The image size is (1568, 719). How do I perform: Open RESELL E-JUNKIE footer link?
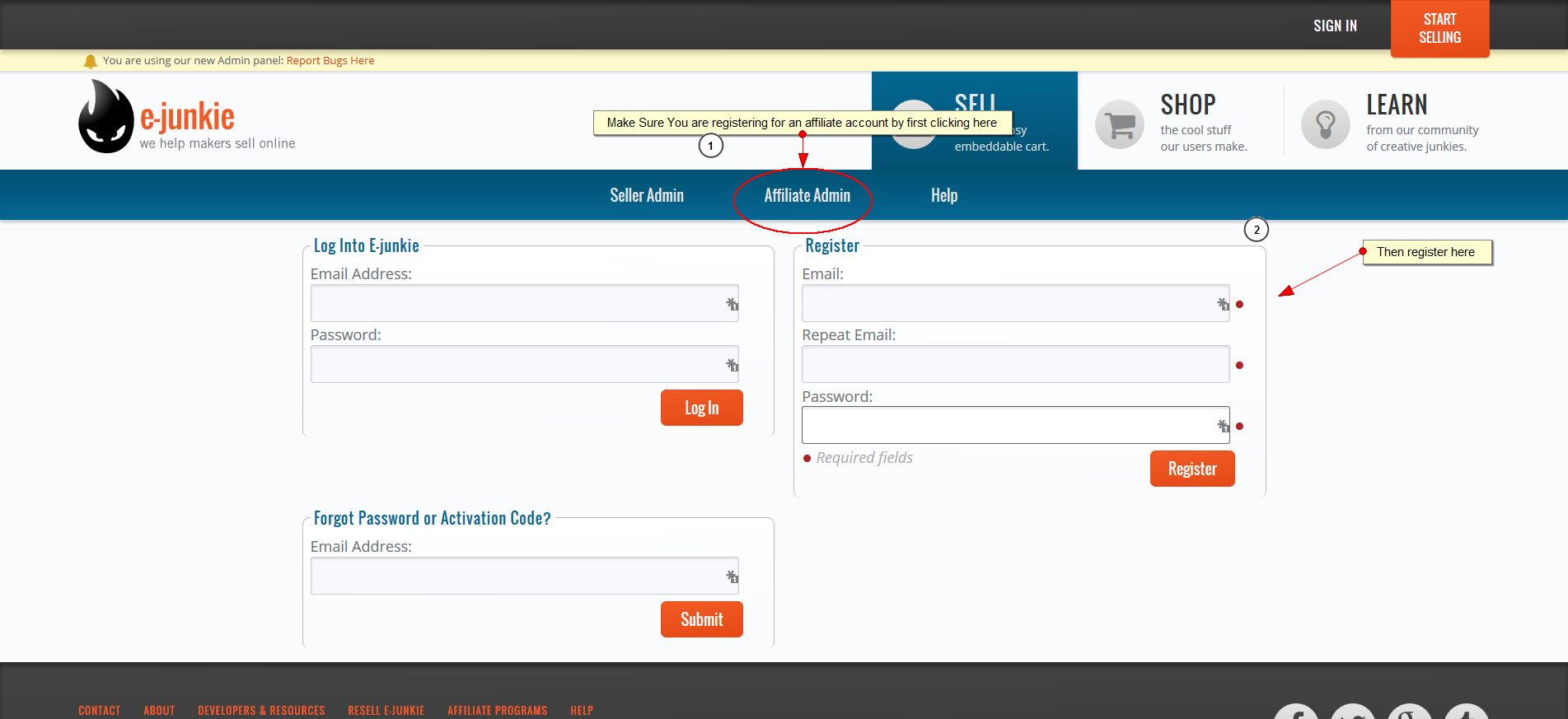(x=386, y=710)
